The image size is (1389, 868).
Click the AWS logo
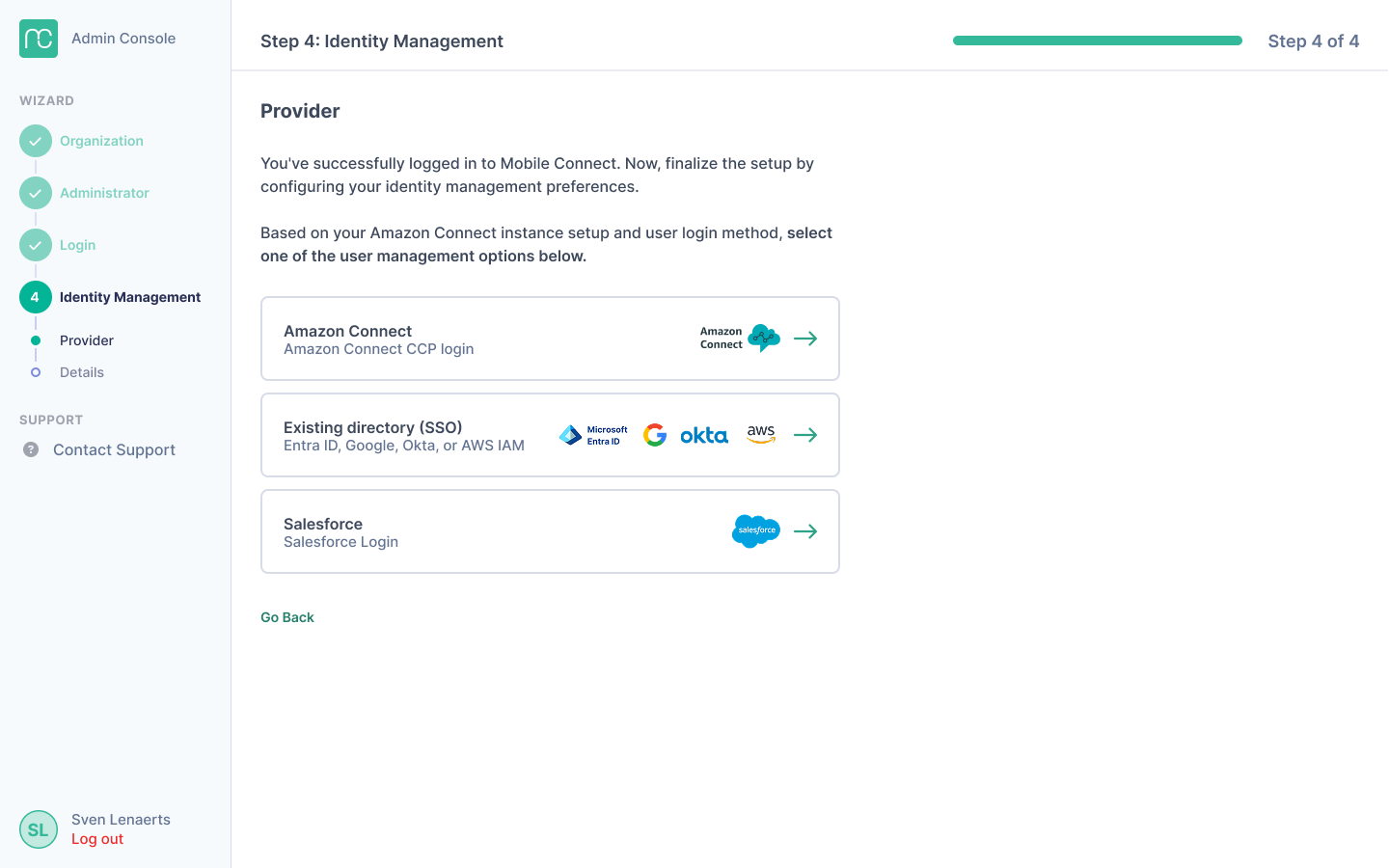click(x=761, y=435)
